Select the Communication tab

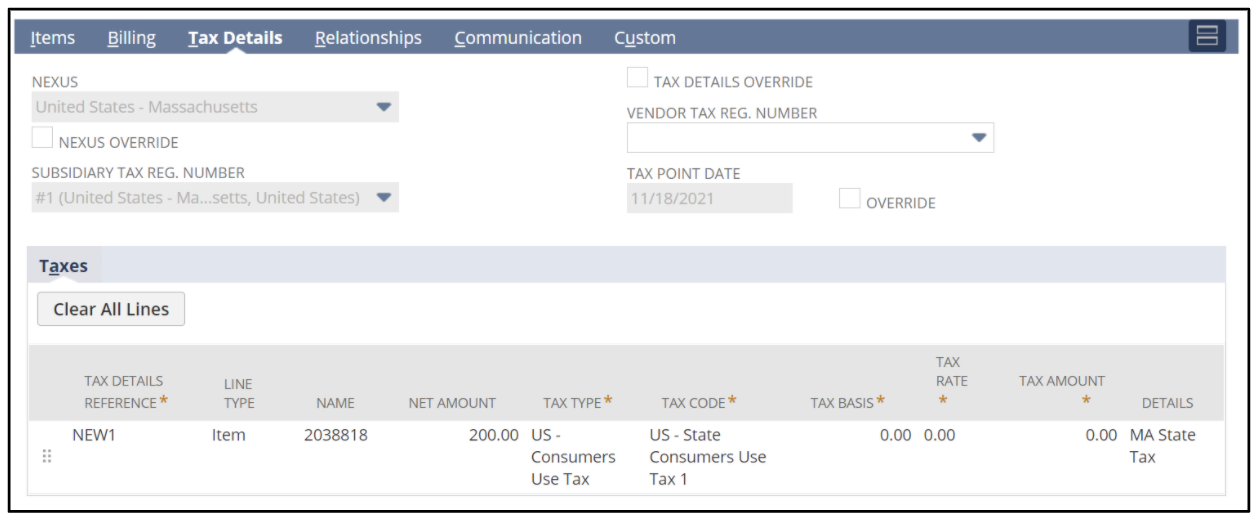(517, 38)
